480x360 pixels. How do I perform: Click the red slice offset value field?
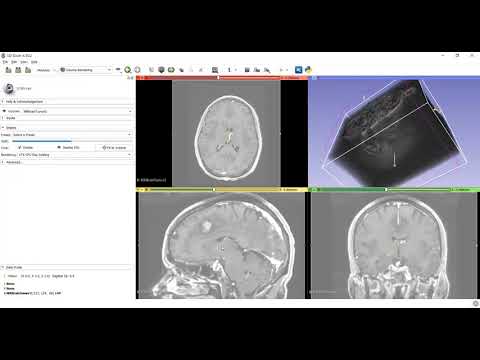[x=294, y=78]
